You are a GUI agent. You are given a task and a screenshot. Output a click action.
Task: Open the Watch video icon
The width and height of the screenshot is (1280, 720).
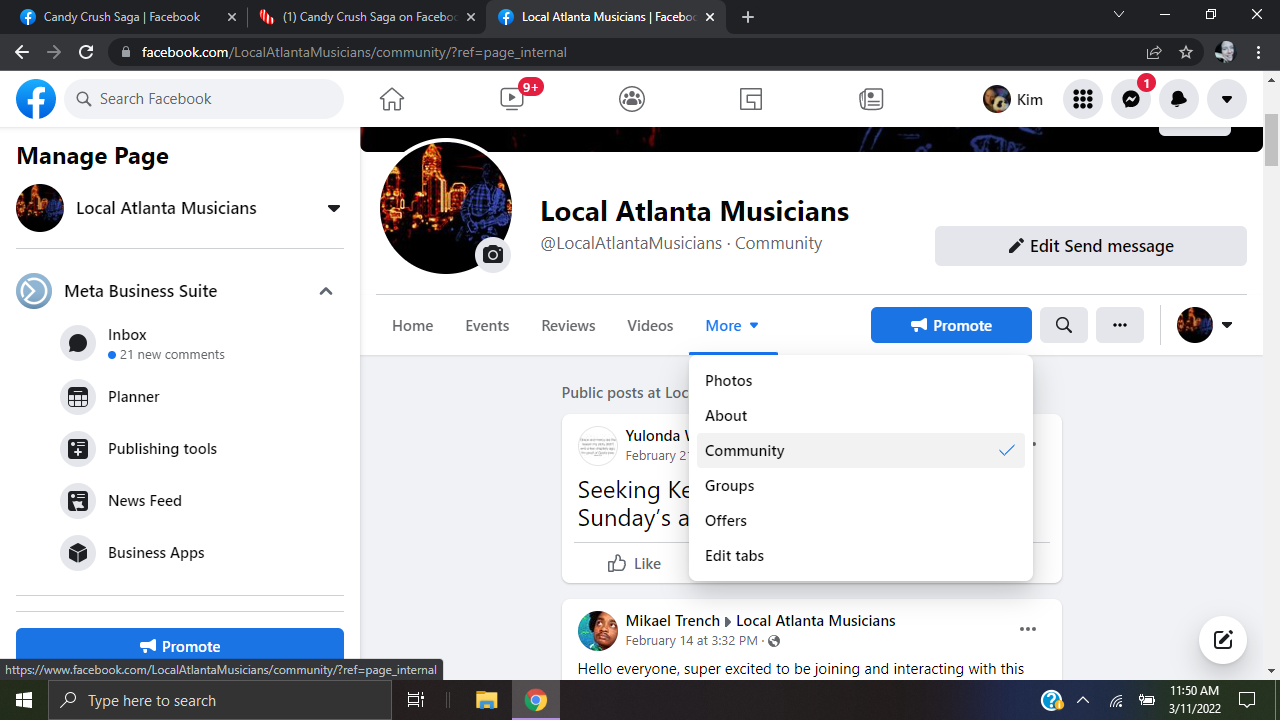click(x=512, y=99)
